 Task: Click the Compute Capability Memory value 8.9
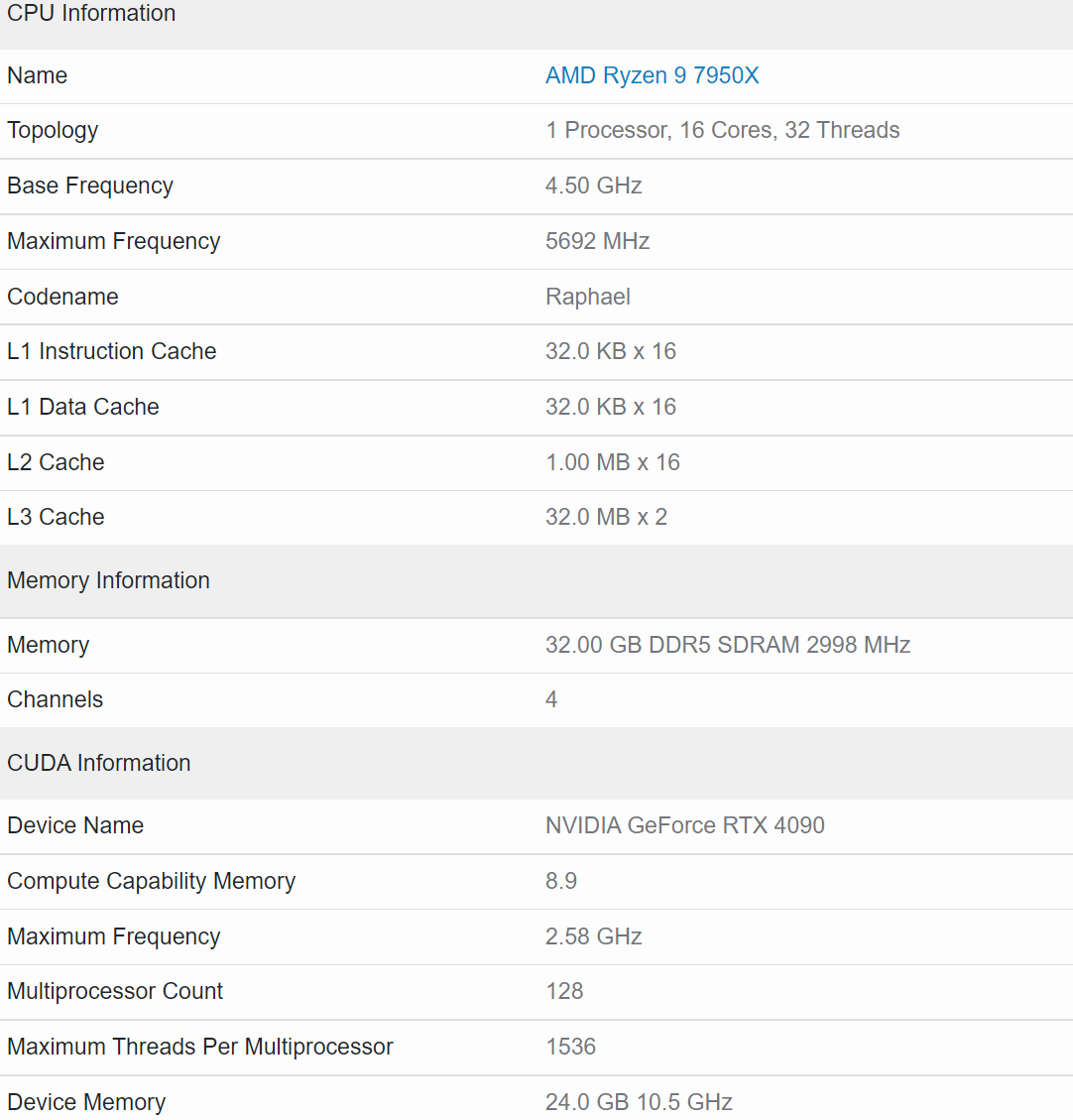[x=561, y=881]
